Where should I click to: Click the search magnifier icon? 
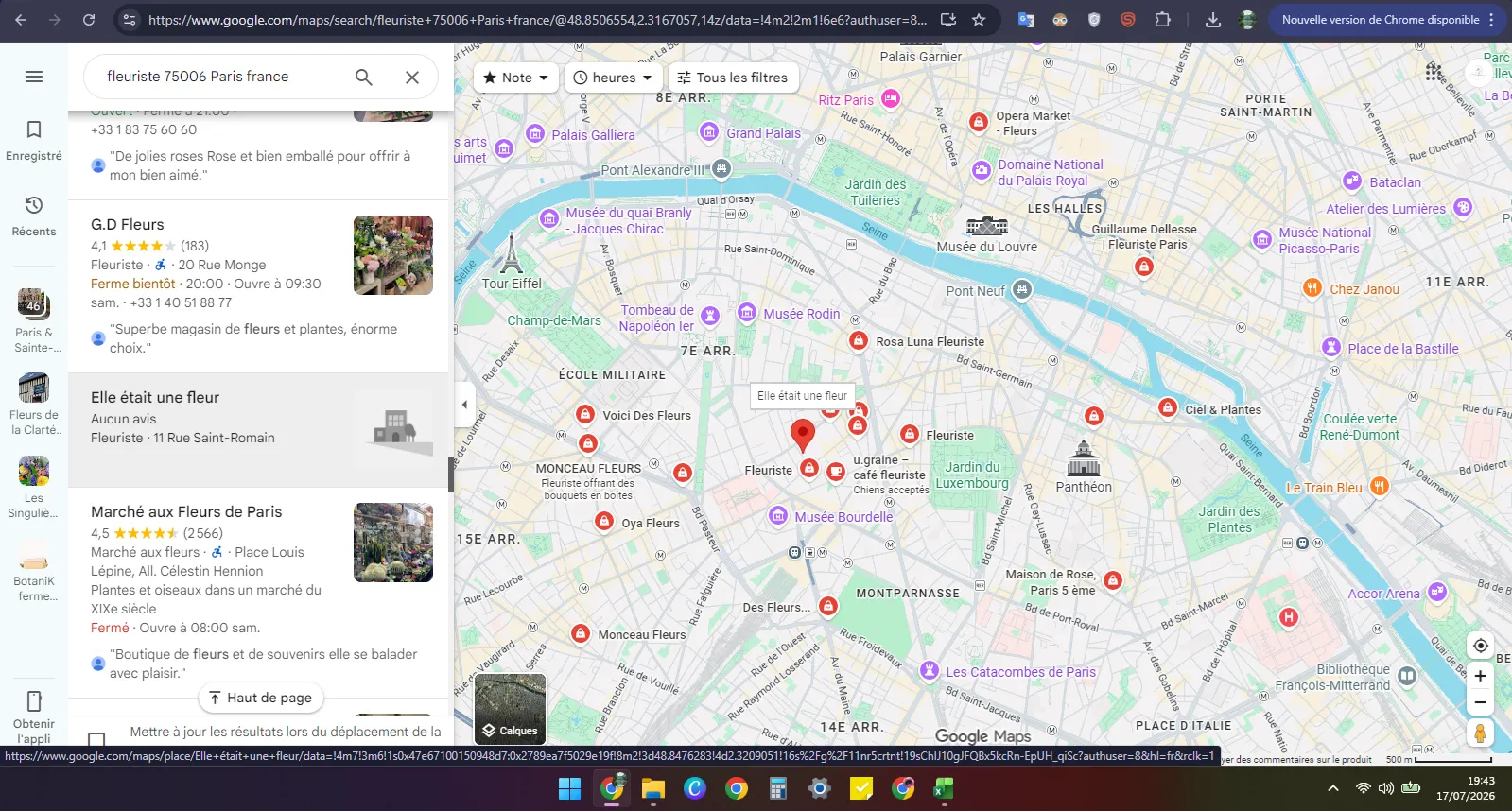click(x=363, y=77)
